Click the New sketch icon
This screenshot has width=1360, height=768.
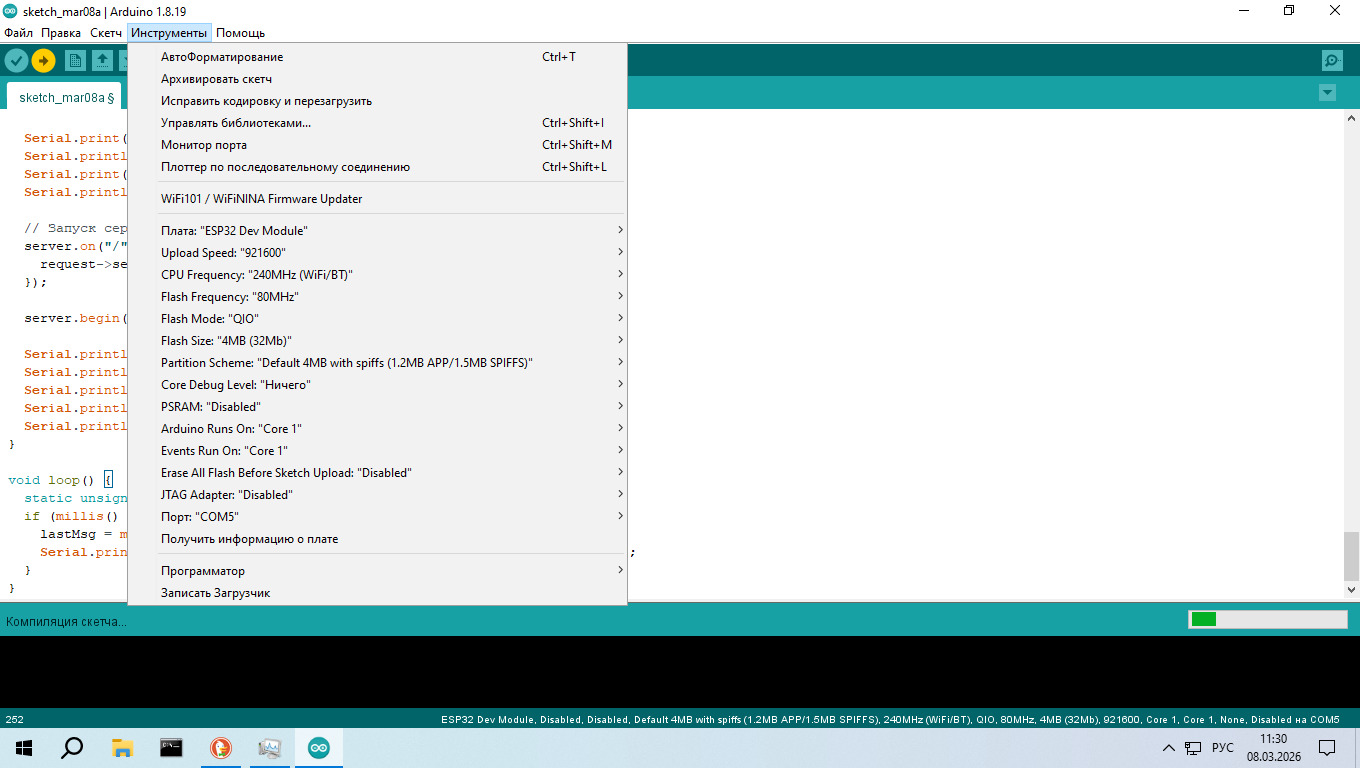click(x=75, y=61)
